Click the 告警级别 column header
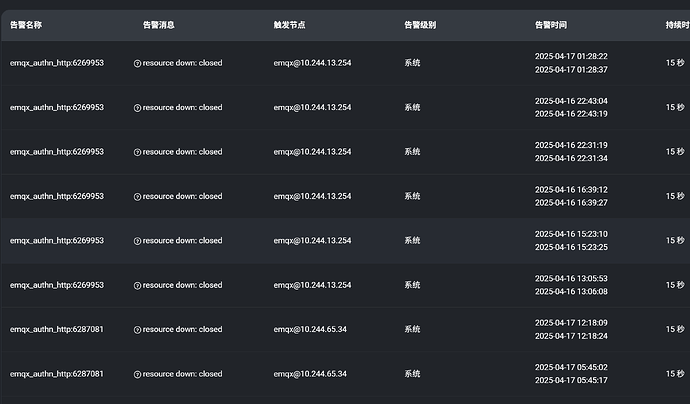The height and width of the screenshot is (404, 690). [x=420, y=25]
